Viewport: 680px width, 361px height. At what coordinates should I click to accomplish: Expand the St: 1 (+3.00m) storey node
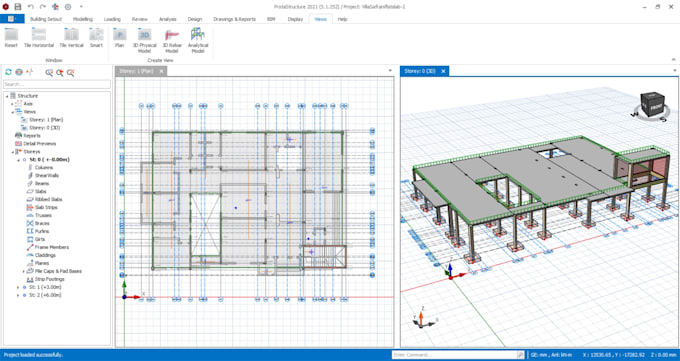point(18,287)
